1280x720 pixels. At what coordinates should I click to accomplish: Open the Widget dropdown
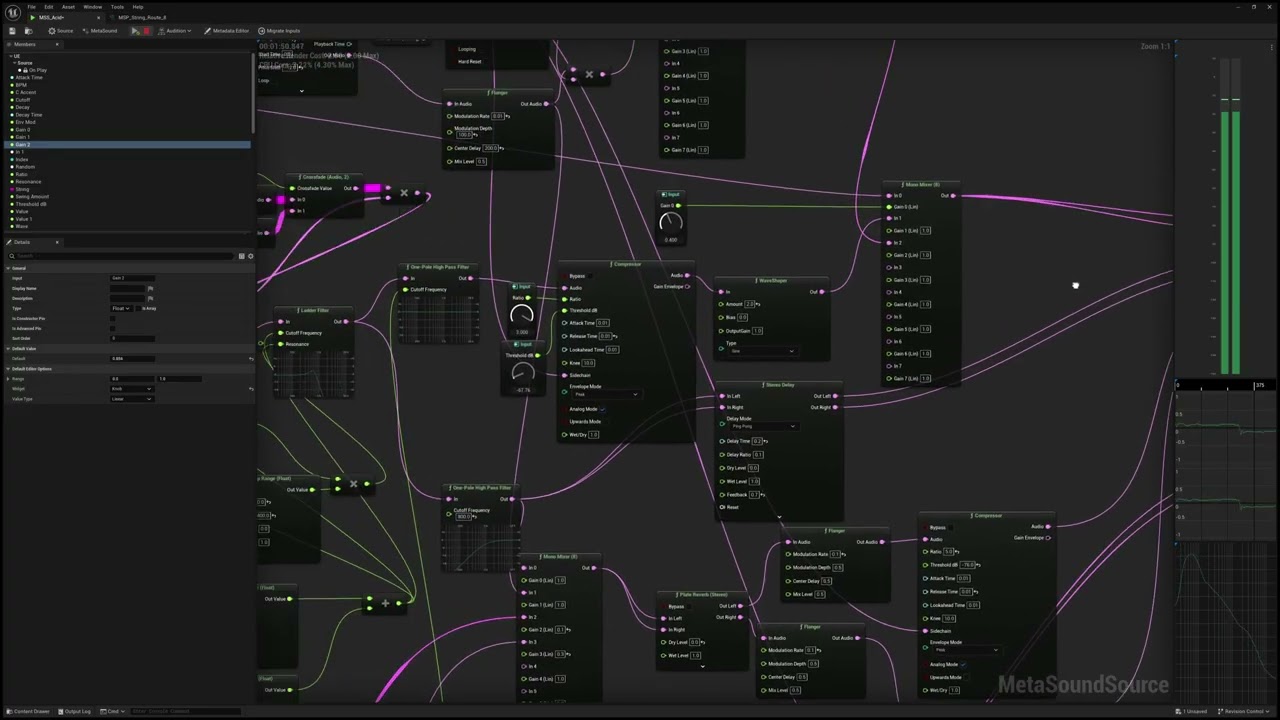[x=132, y=389]
